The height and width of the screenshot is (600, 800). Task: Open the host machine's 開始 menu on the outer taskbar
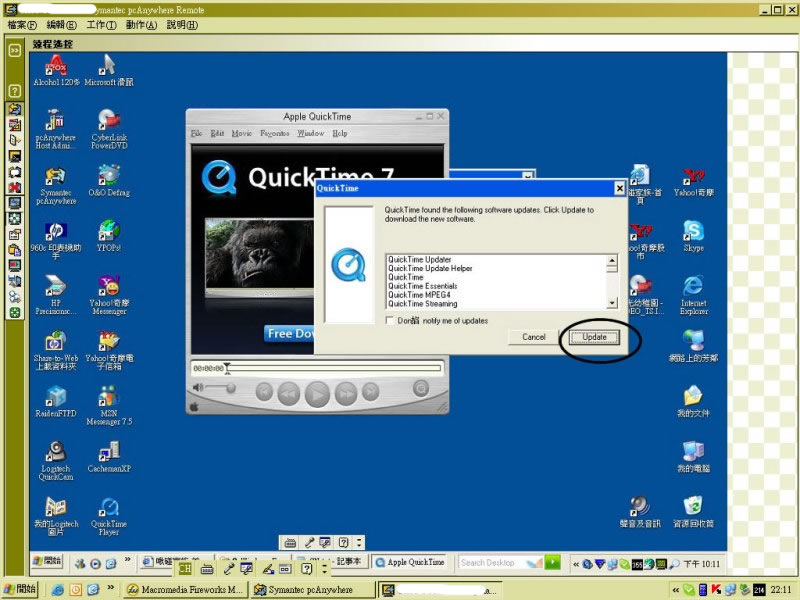click(20, 589)
